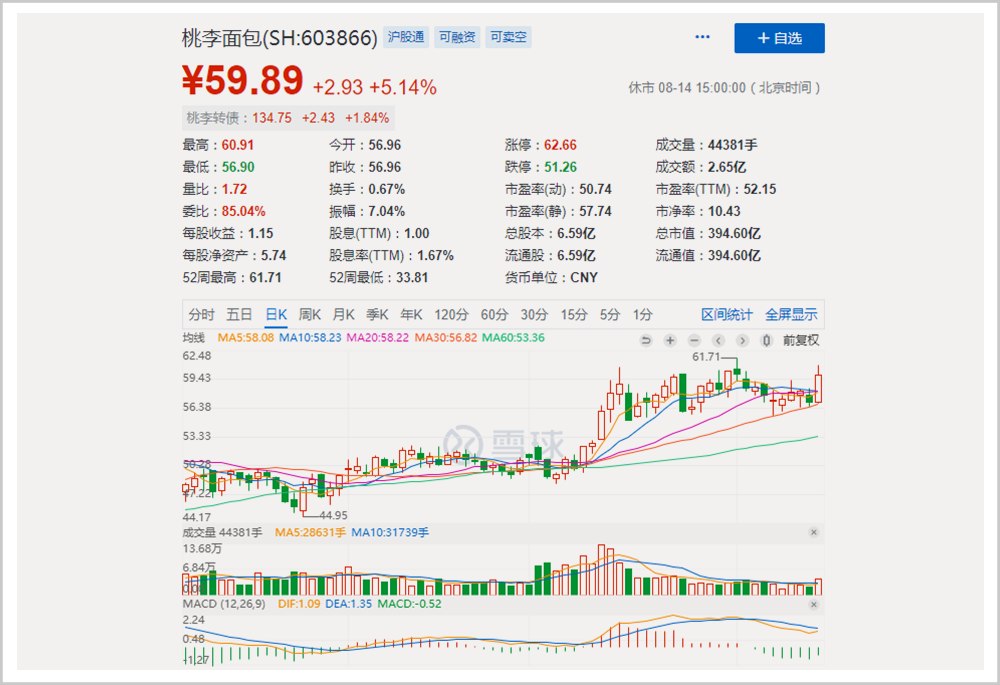The width and height of the screenshot is (1000, 685).
Task: Click the 沪股通 tag
Action: pyautogui.click(x=406, y=37)
